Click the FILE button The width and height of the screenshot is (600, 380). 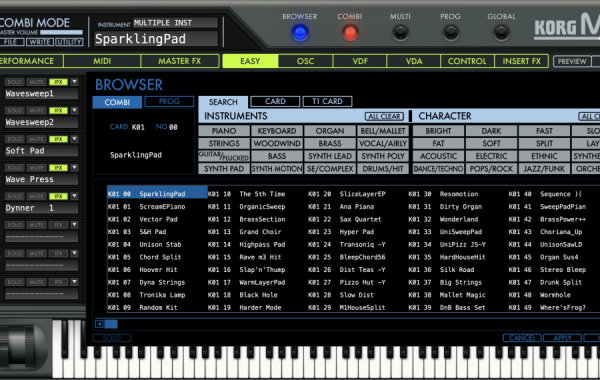click(x=11, y=42)
